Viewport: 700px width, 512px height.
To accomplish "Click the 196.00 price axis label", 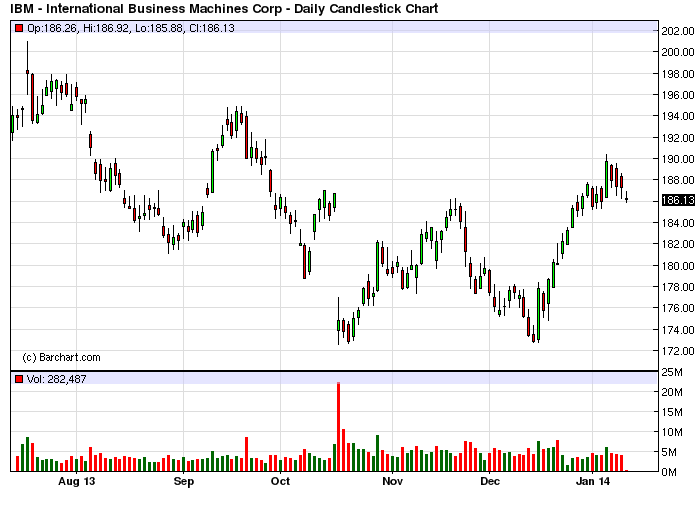I will [678, 95].
